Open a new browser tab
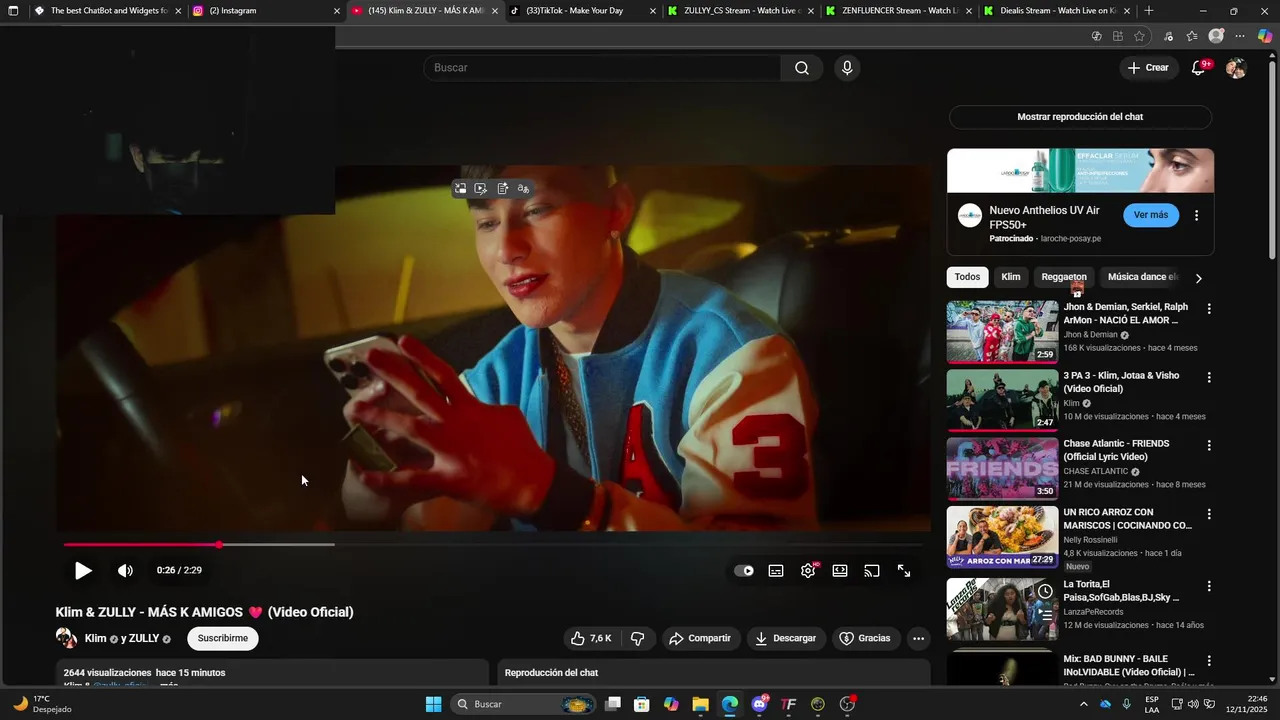This screenshot has width=1280, height=720. (1149, 11)
